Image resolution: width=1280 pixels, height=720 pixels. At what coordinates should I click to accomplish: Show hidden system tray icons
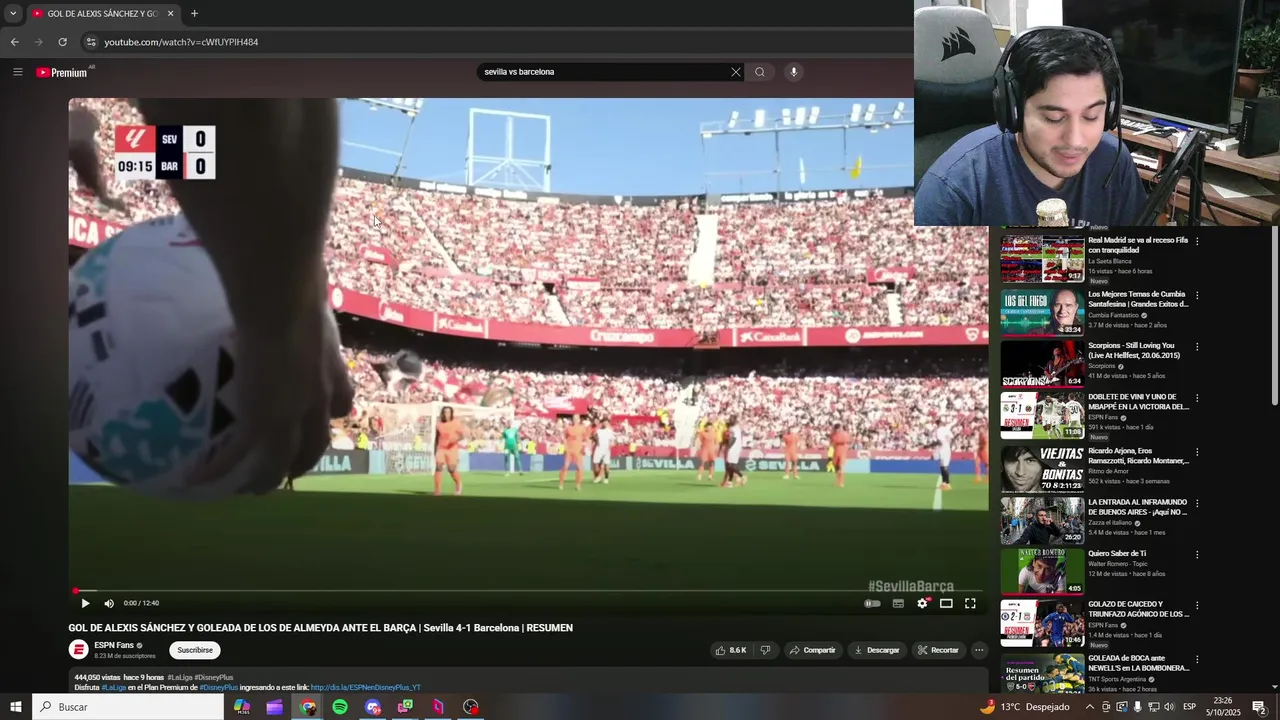pos(1090,707)
